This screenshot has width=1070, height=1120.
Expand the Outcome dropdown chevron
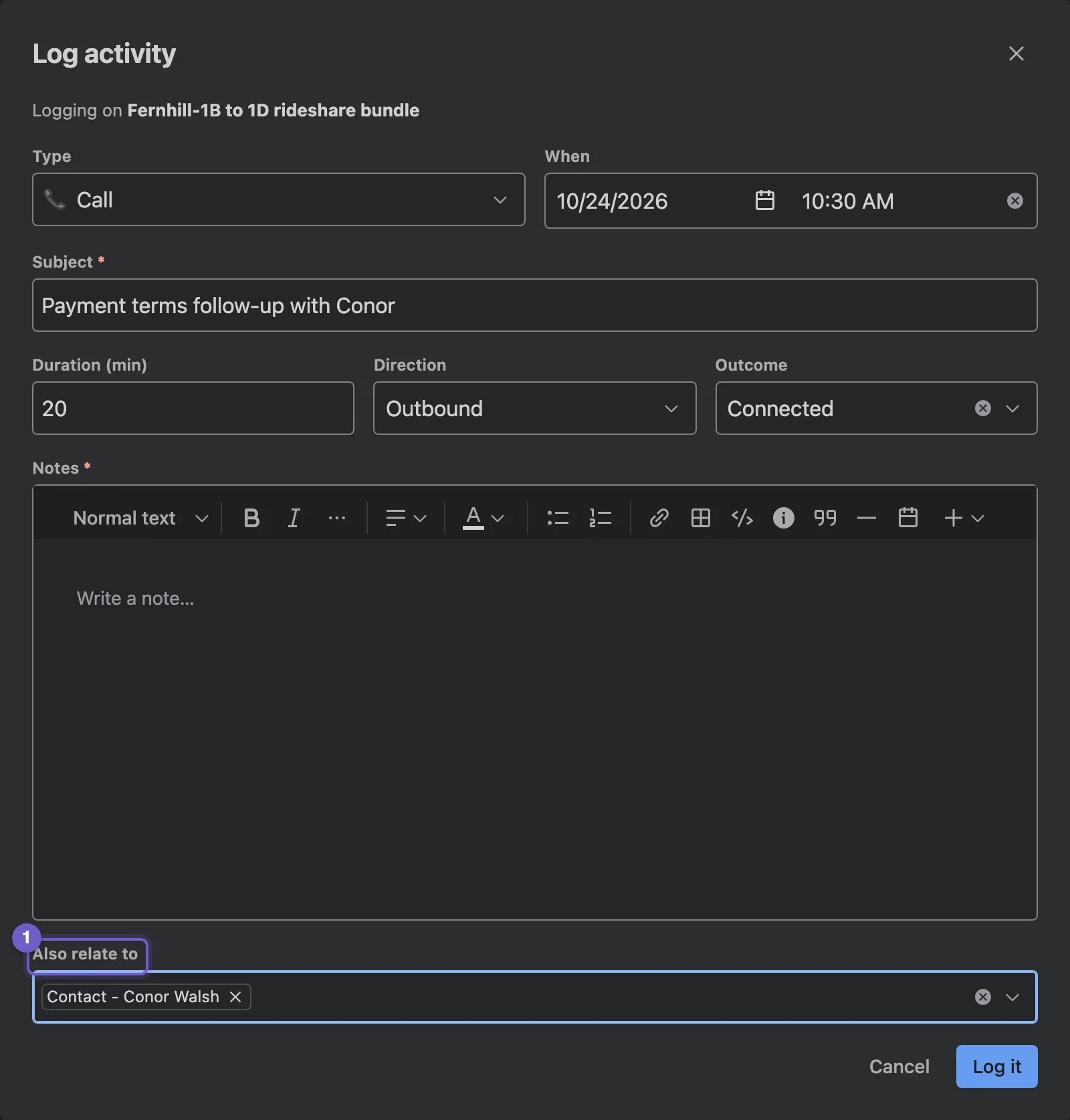[x=1012, y=408]
